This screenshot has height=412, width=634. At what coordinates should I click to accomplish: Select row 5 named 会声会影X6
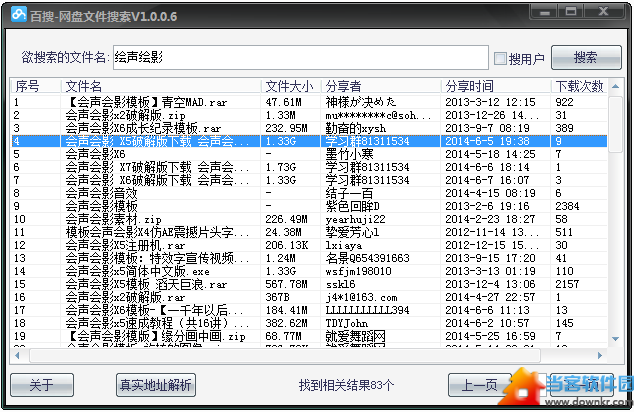point(309,154)
